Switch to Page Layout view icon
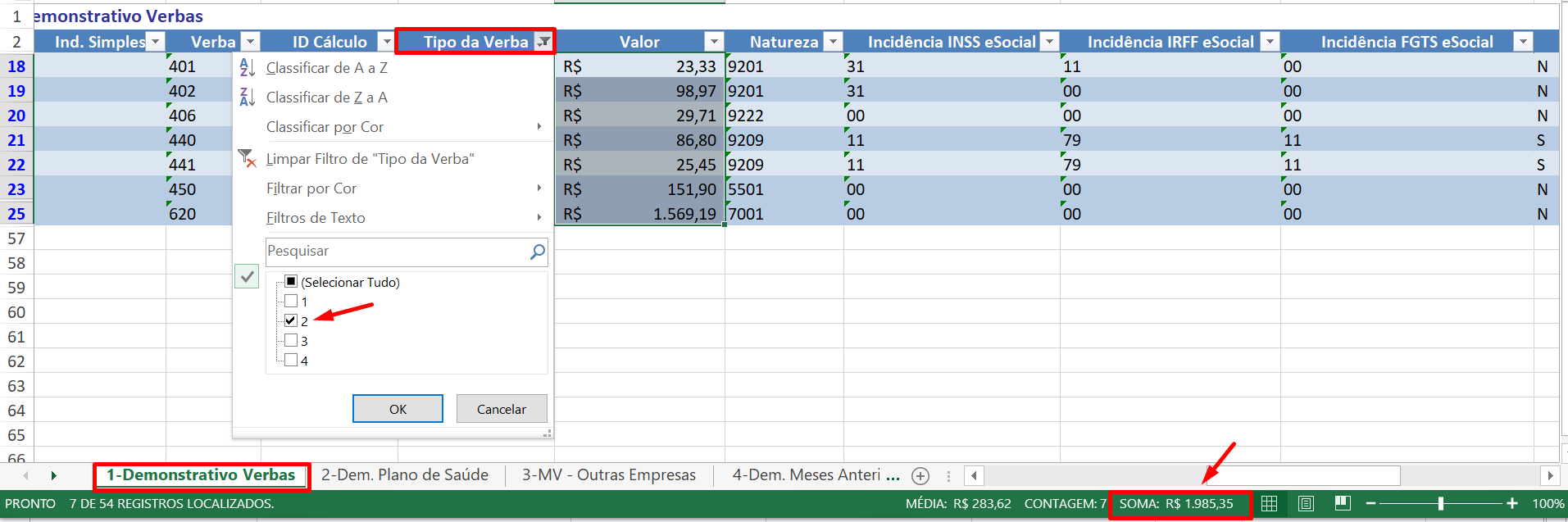Image resolution: width=1568 pixels, height=522 pixels. click(1306, 503)
